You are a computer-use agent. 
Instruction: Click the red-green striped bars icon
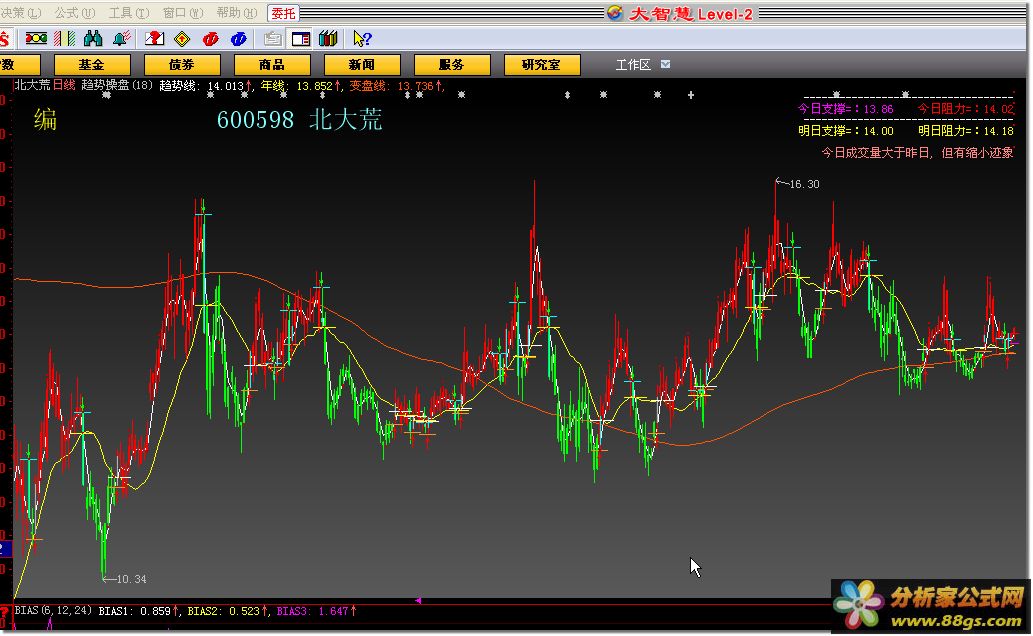65,39
